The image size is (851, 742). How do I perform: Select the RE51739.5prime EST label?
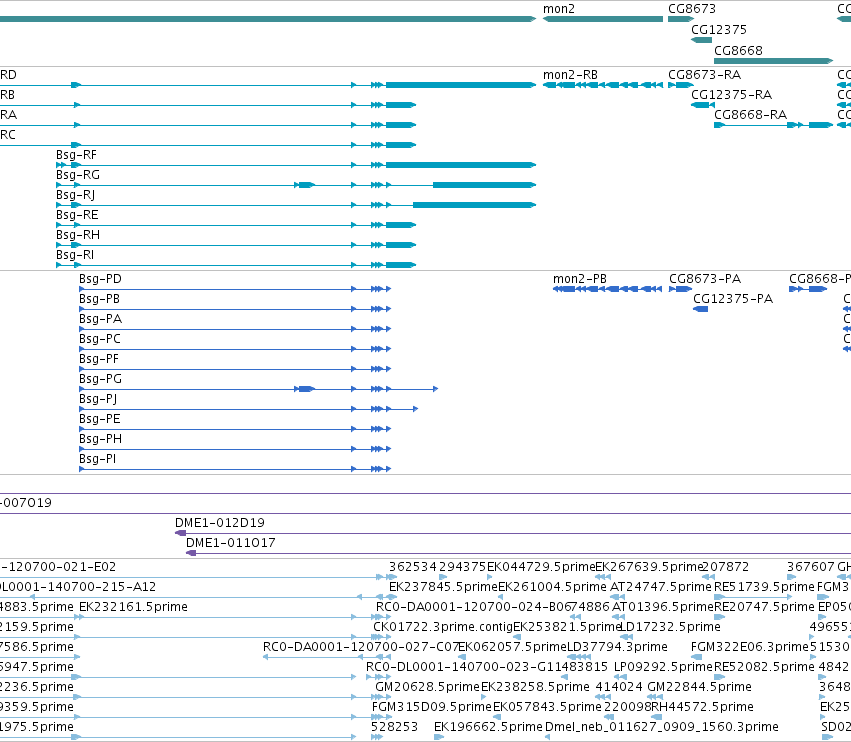click(x=764, y=587)
